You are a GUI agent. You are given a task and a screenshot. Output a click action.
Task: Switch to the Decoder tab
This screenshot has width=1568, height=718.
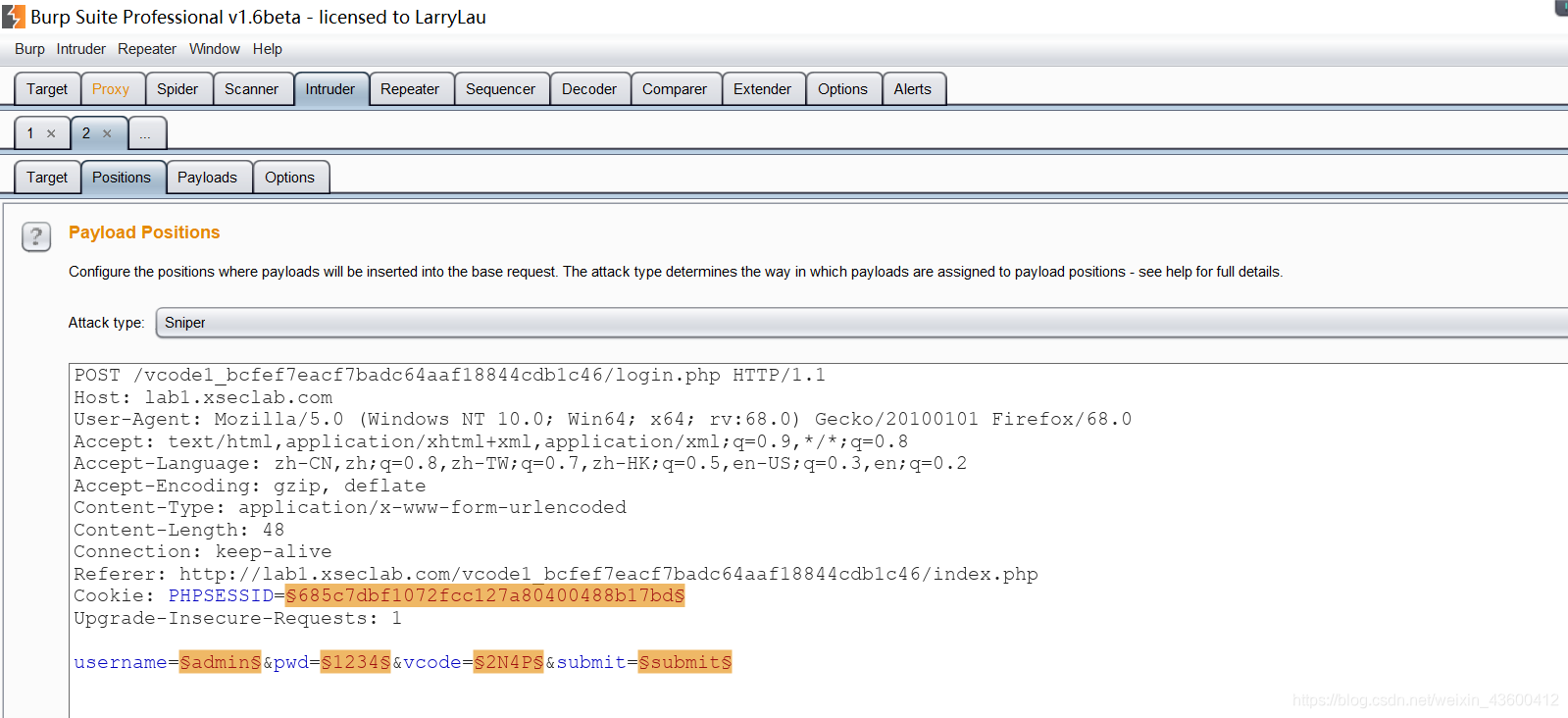[x=588, y=89]
